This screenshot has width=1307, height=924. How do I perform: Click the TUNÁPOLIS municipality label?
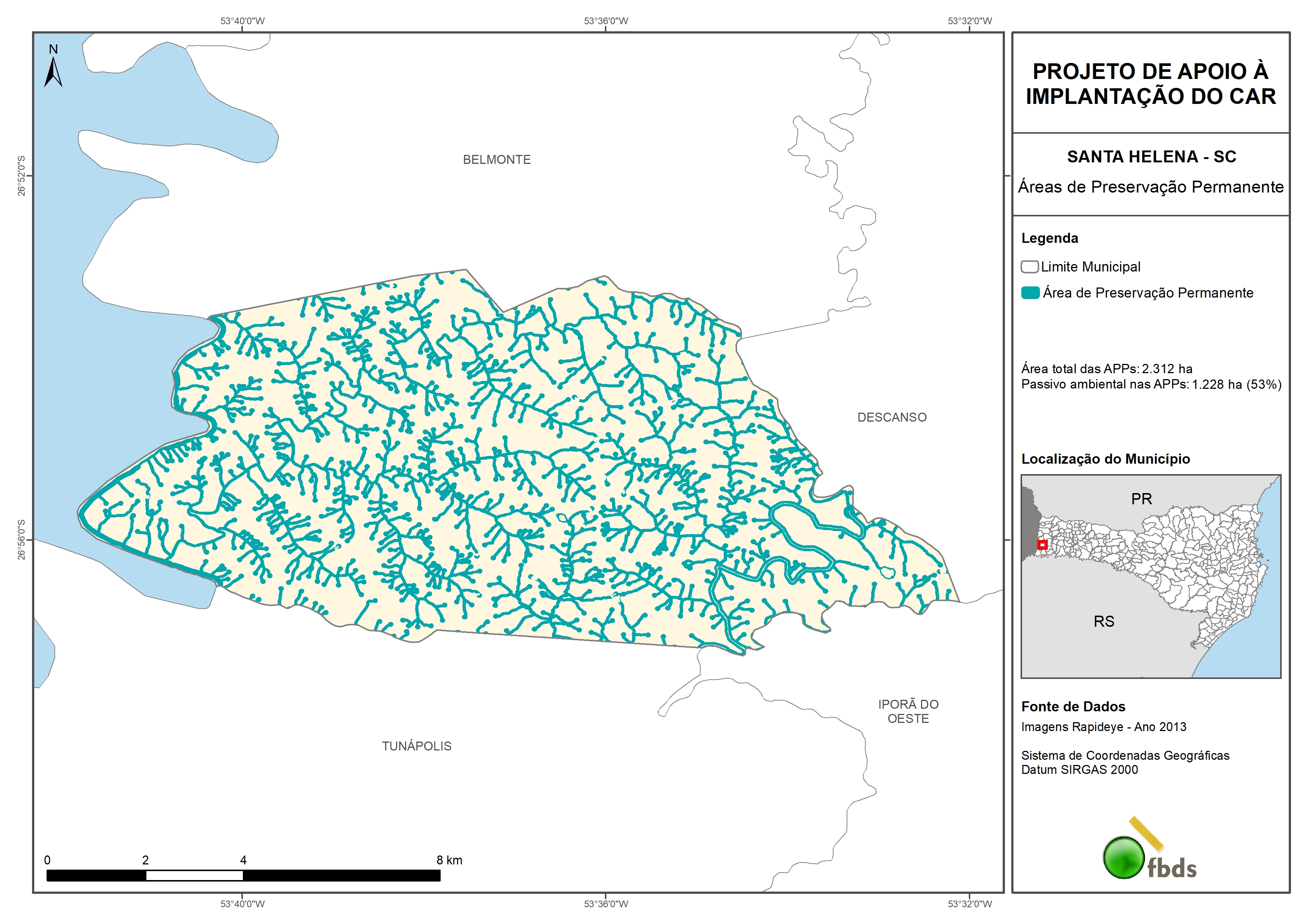(x=416, y=746)
